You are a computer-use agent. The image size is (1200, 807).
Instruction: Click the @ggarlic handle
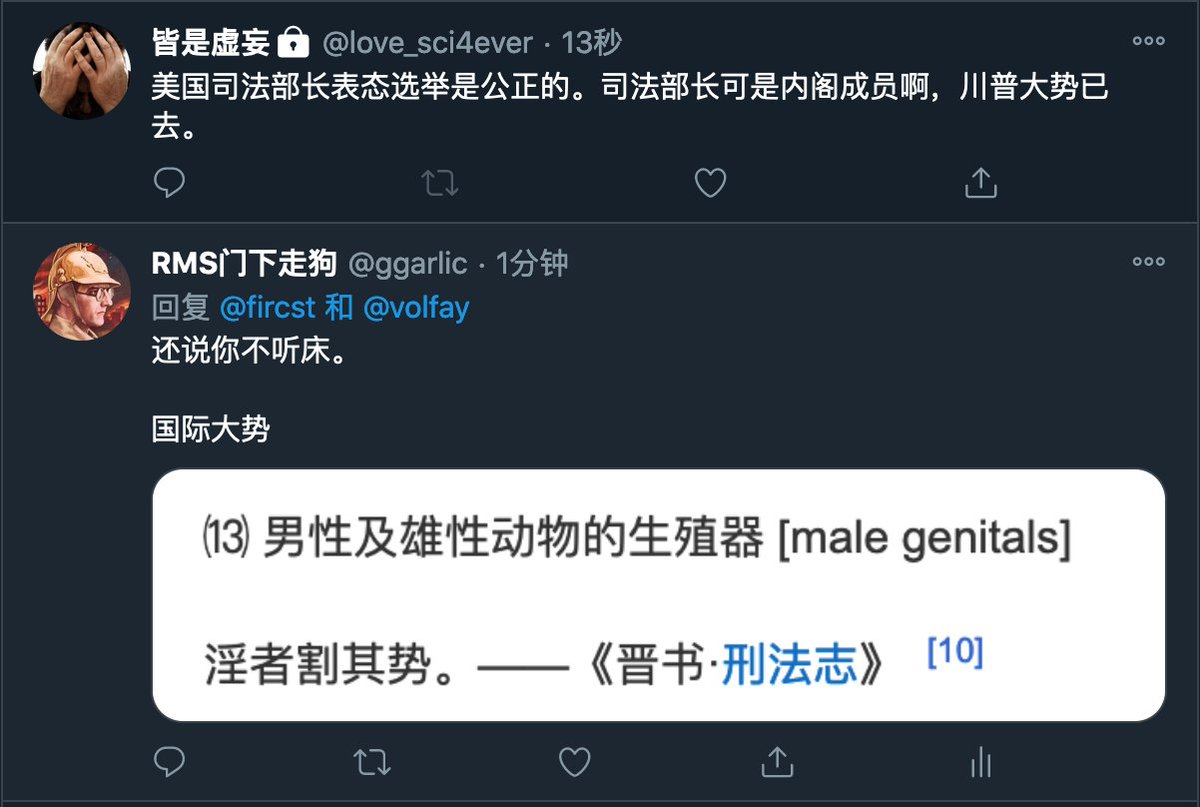(x=407, y=263)
